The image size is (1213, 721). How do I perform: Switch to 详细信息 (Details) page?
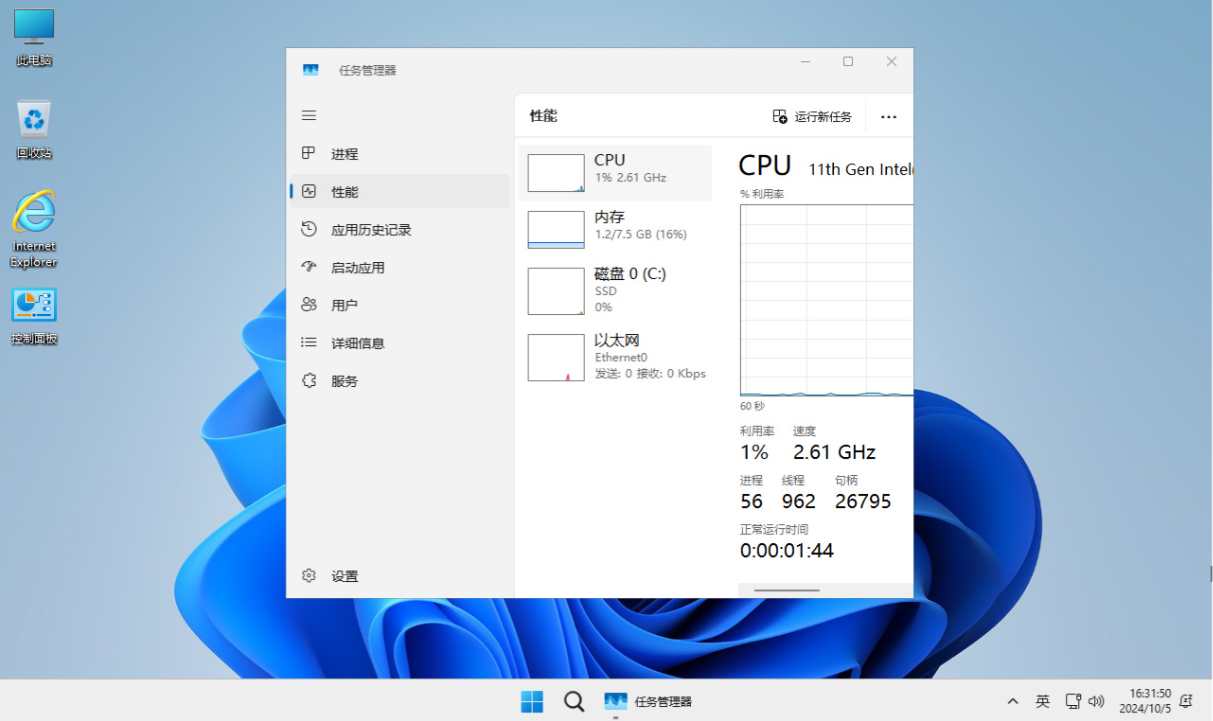pos(400,343)
